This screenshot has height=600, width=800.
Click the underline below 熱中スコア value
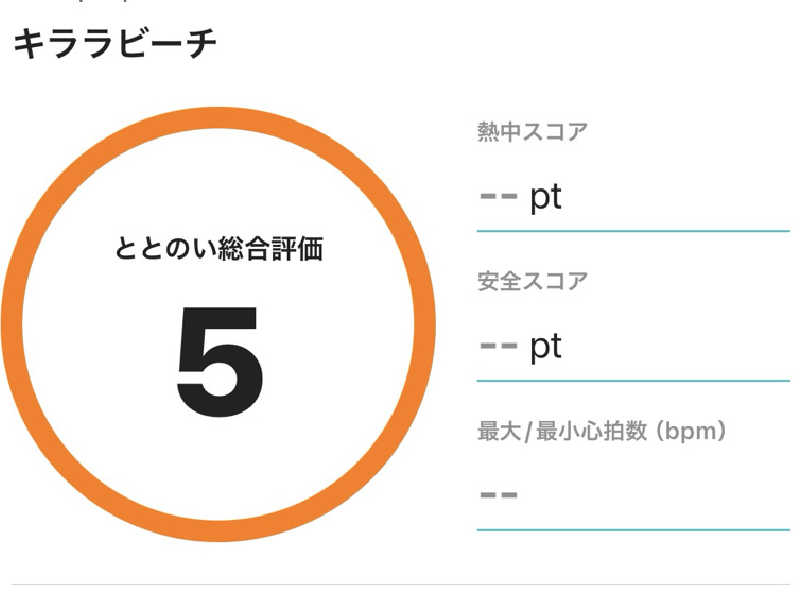(x=633, y=230)
